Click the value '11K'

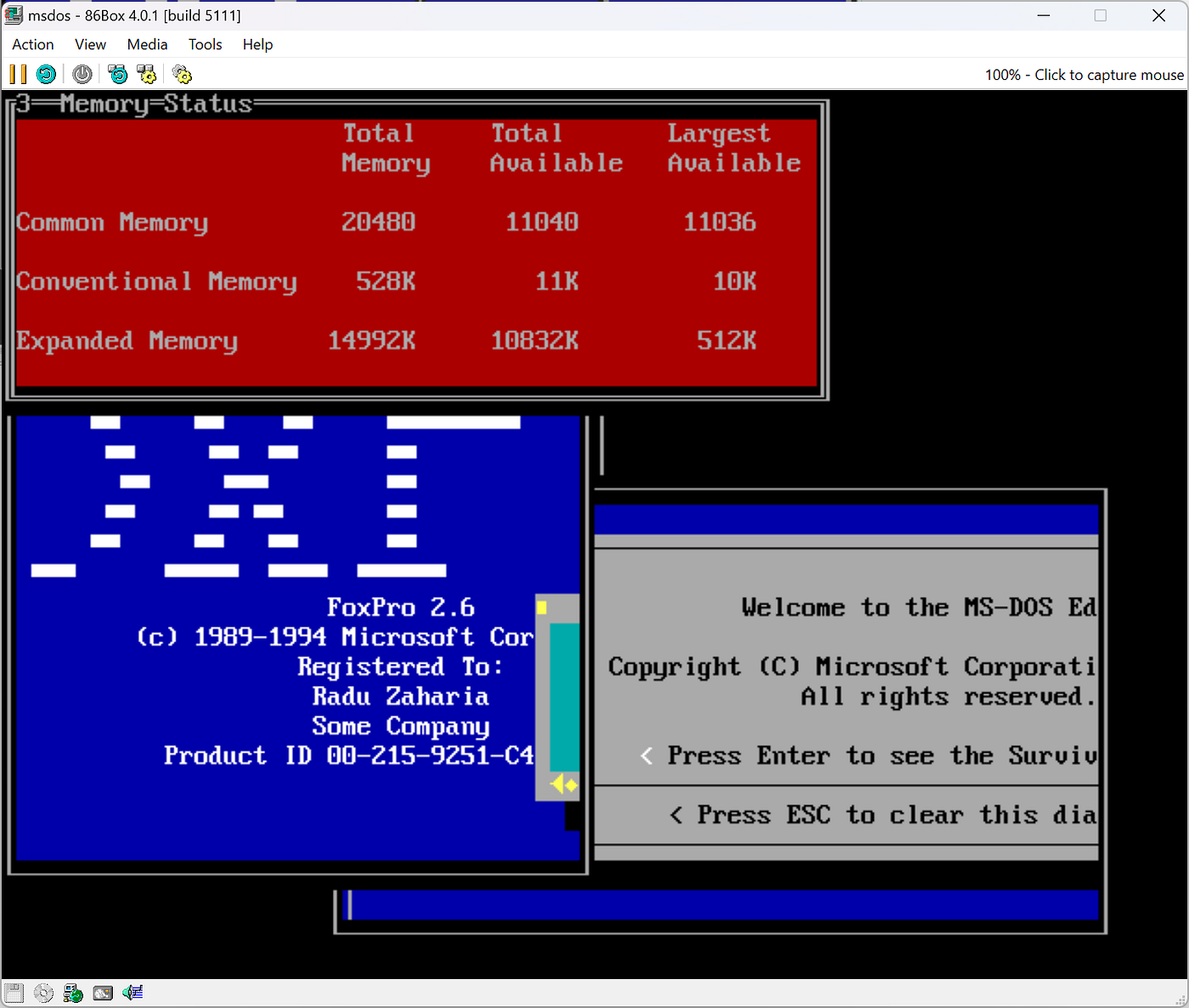pos(556,282)
